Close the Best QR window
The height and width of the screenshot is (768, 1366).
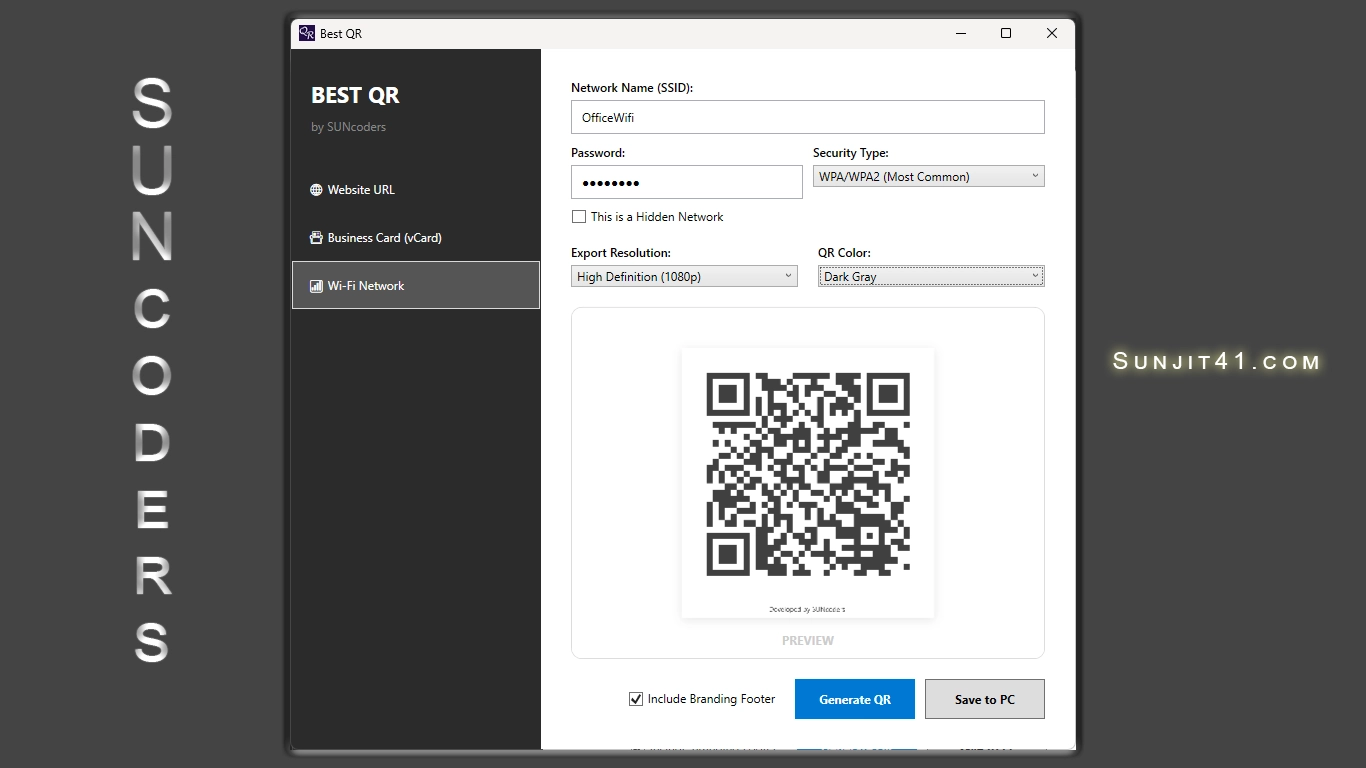tap(1052, 33)
